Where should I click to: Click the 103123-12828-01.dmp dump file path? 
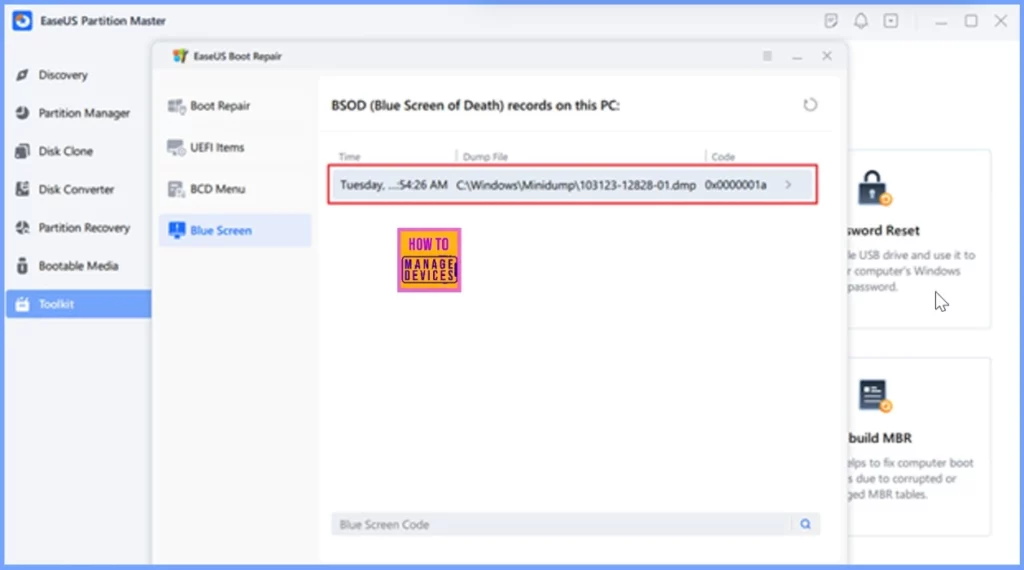[576, 185]
